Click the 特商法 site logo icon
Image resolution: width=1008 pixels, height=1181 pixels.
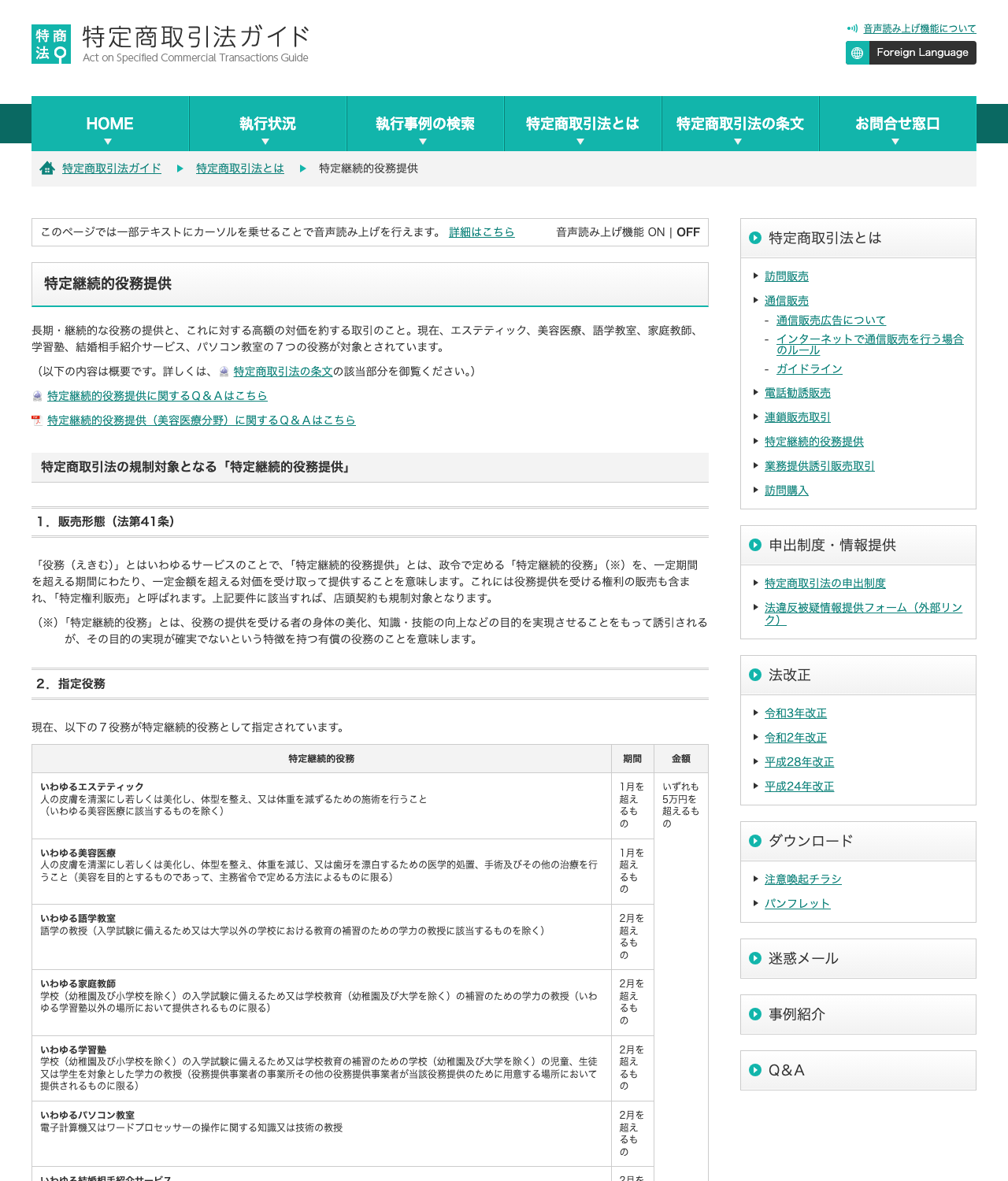(x=51, y=44)
